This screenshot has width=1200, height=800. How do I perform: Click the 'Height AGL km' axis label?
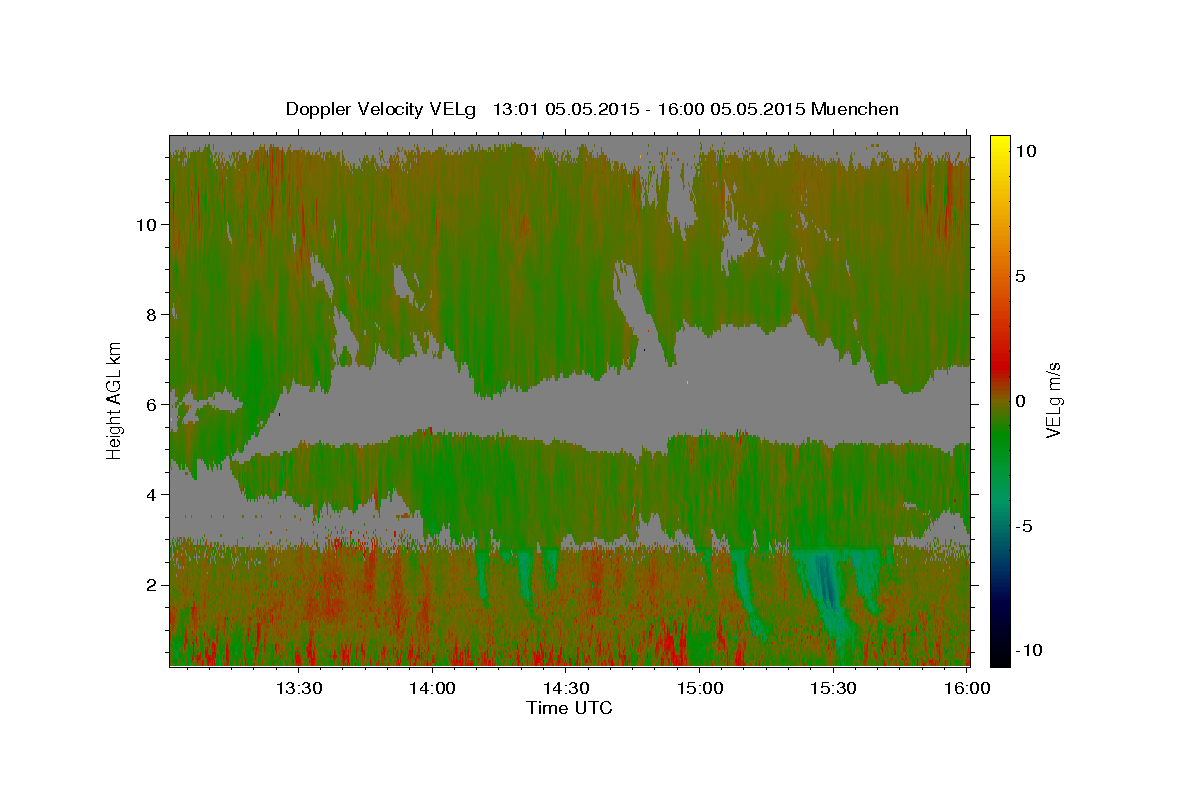coord(115,399)
